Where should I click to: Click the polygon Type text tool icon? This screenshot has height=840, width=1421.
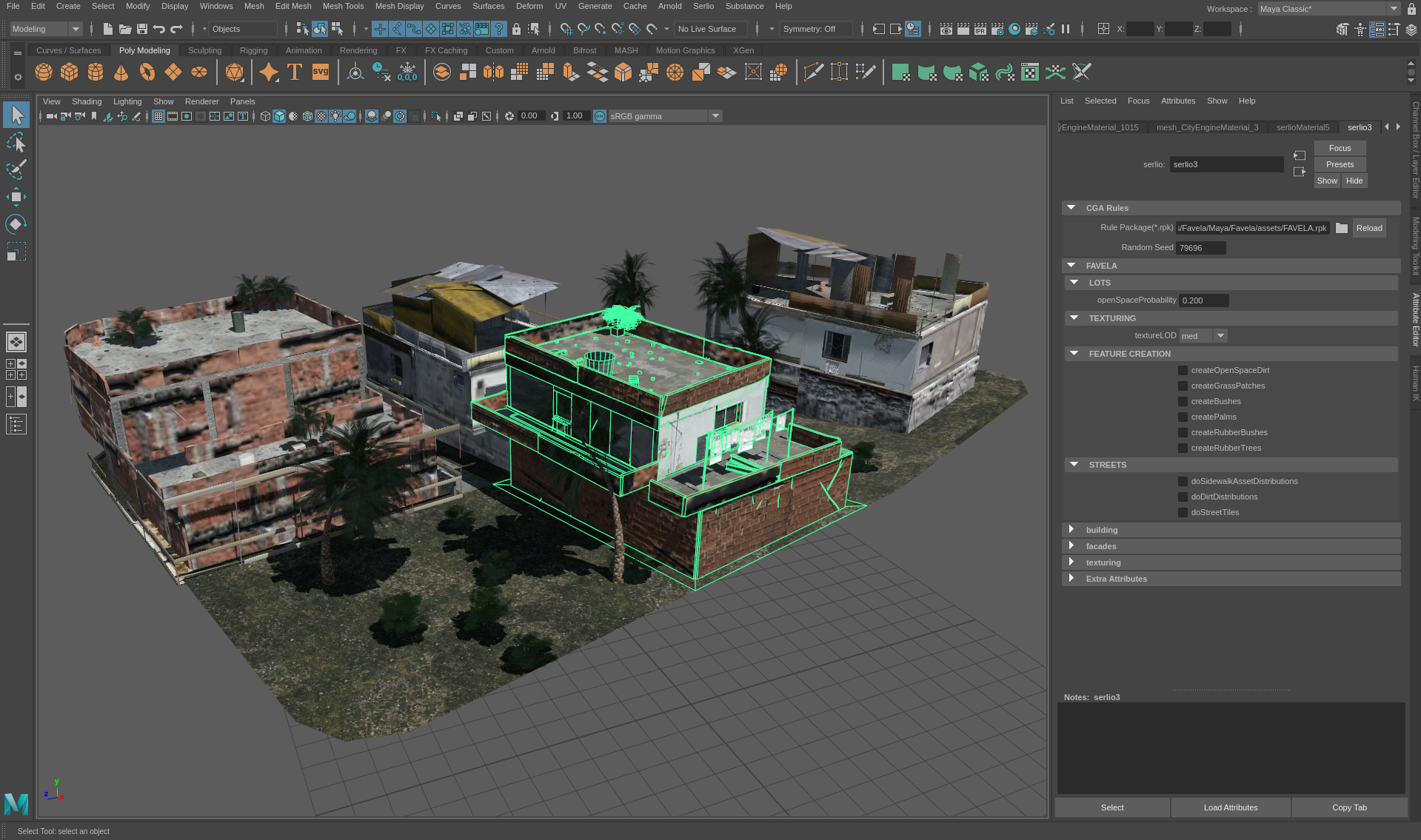click(x=295, y=72)
